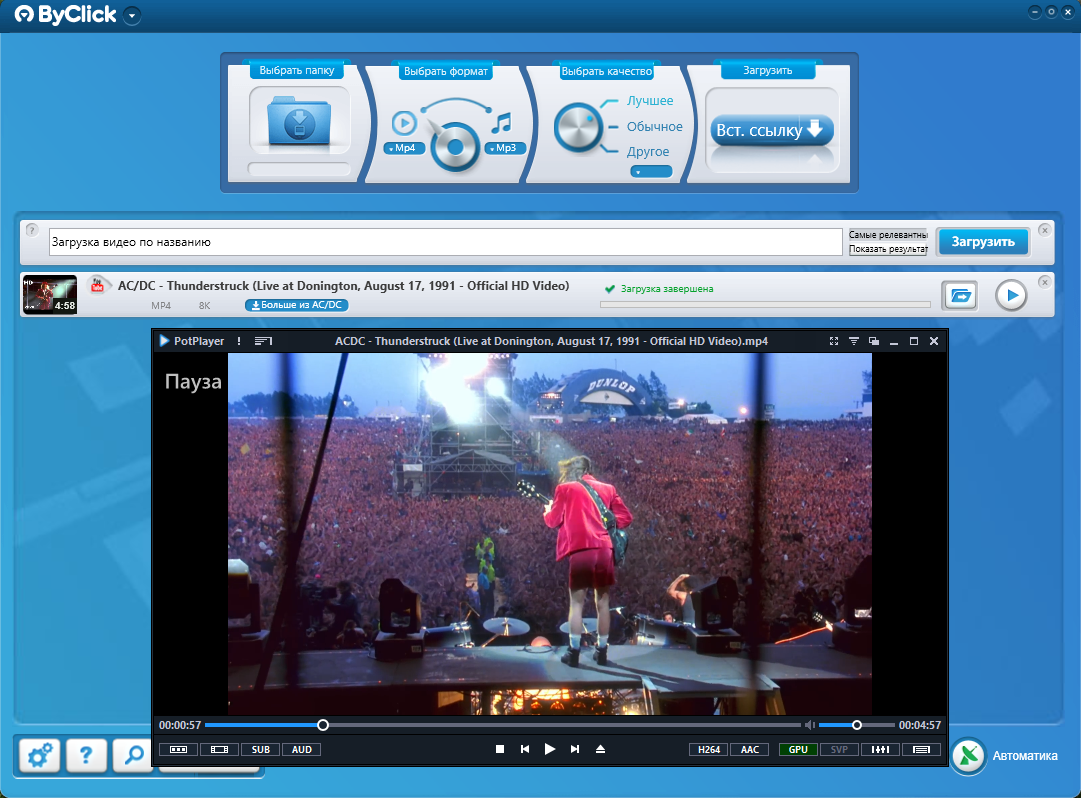
Task: Show the playlist panel icon
Action: pos(922,750)
